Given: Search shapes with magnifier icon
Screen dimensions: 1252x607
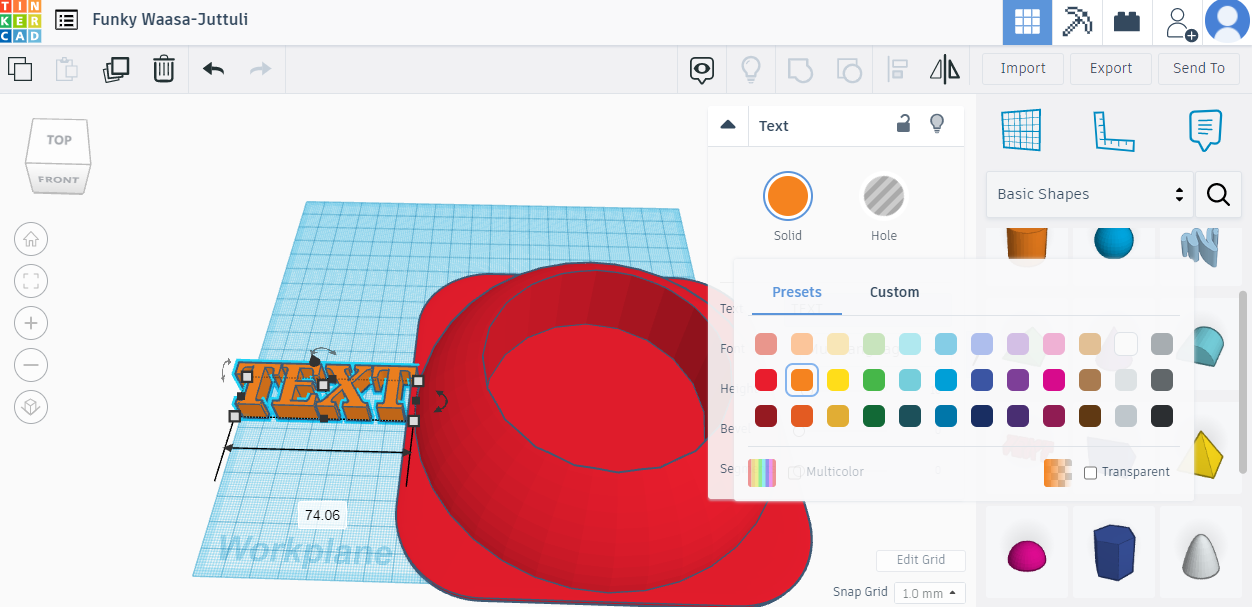Looking at the screenshot, I should (1218, 194).
